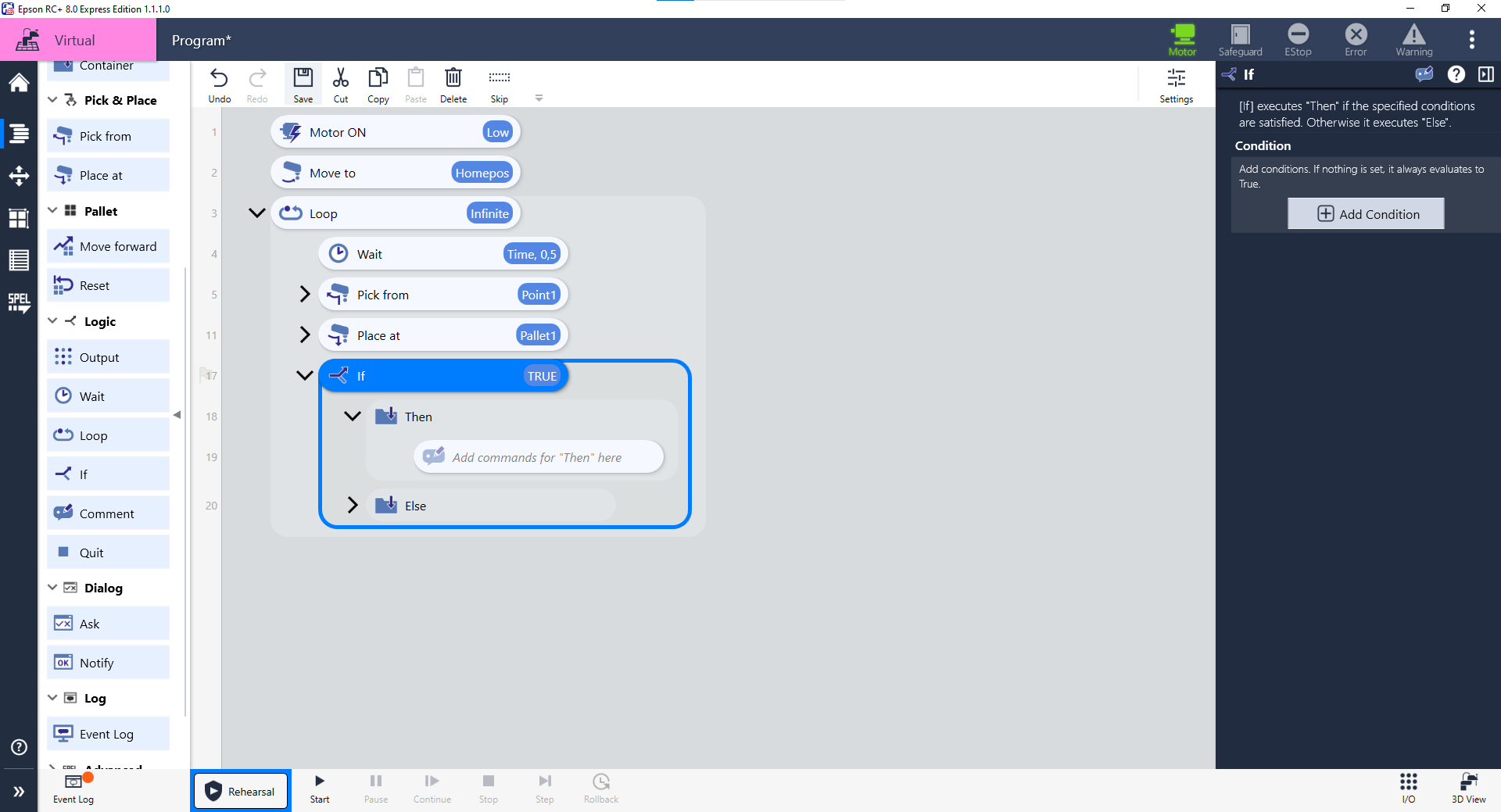Viewport: 1501px width, 812px height.
Task: Open the 3D View
Action: click(1468, 789)
